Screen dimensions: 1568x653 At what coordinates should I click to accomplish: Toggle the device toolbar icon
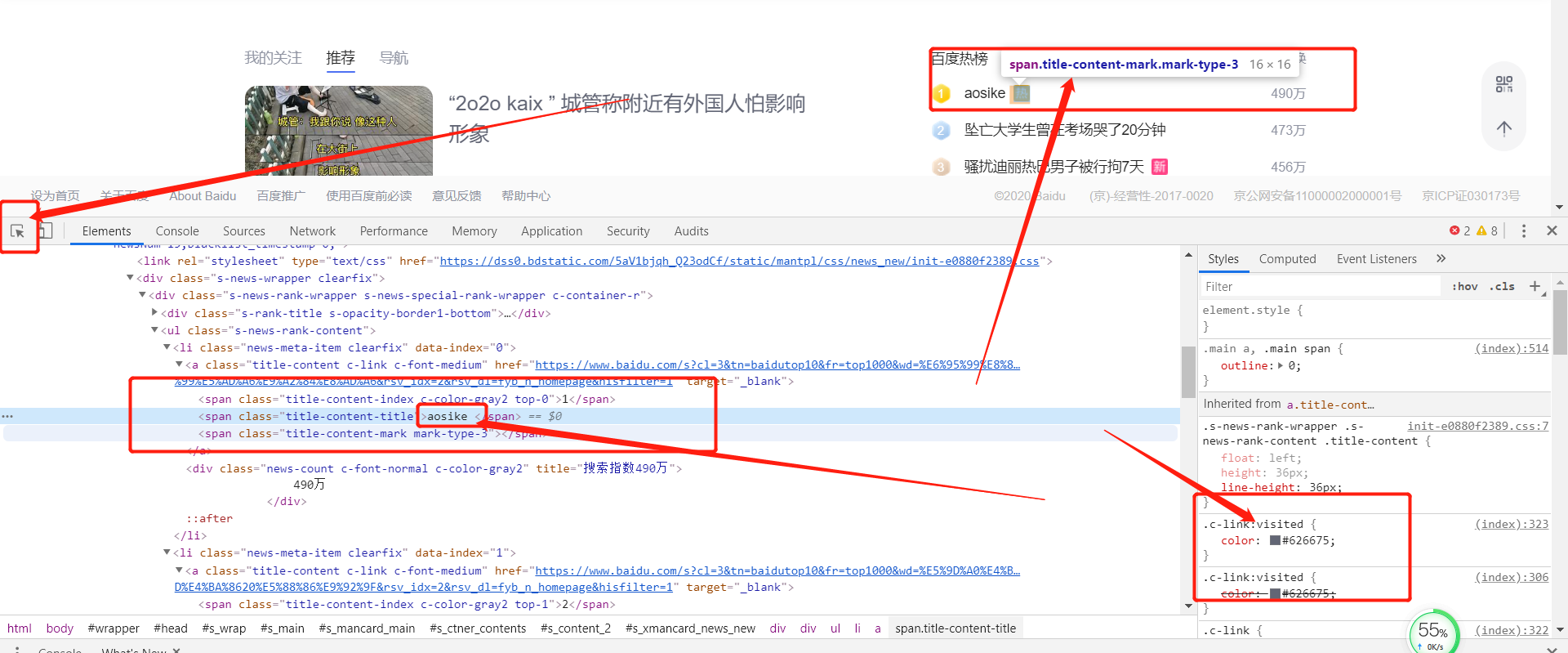click(45, 231)
